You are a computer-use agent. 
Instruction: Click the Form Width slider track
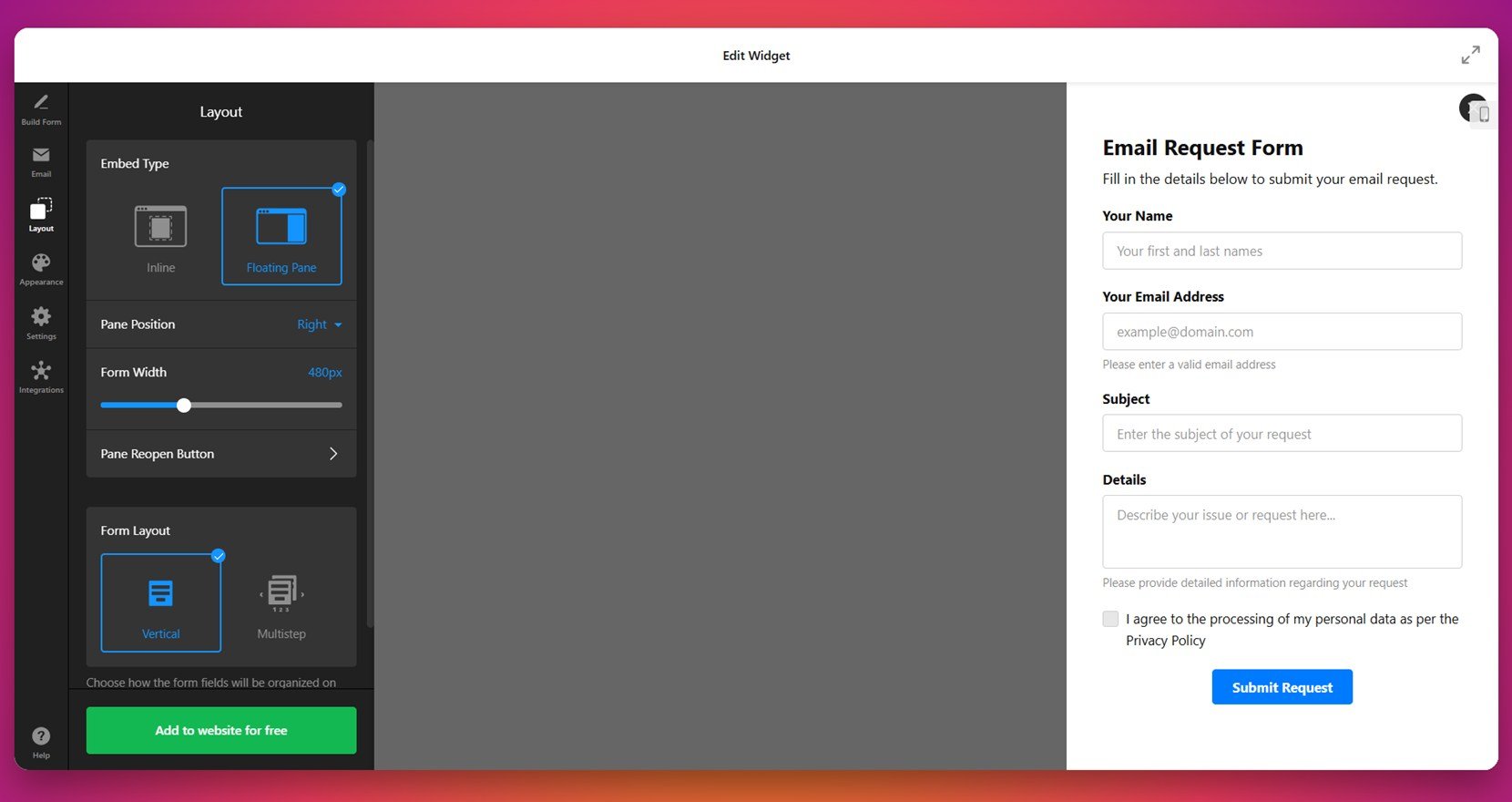pyautogui.click(x=221, y=405)
